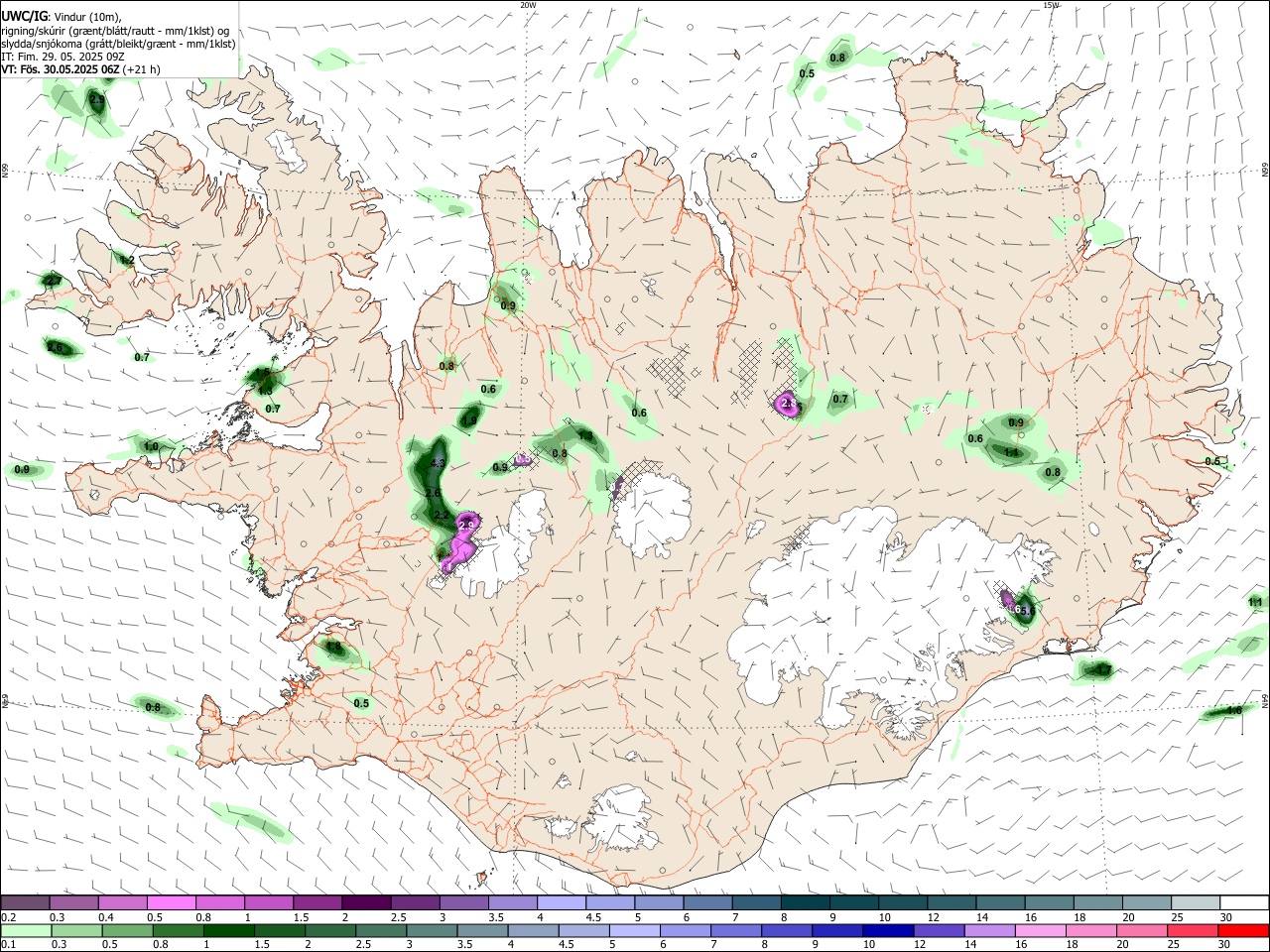The height and width of the screenshot is (952, 1270).
Task: Click the valid time line 'VT: Fös. 30.05.2025 06Z'
Action: [x=63, y=70]
